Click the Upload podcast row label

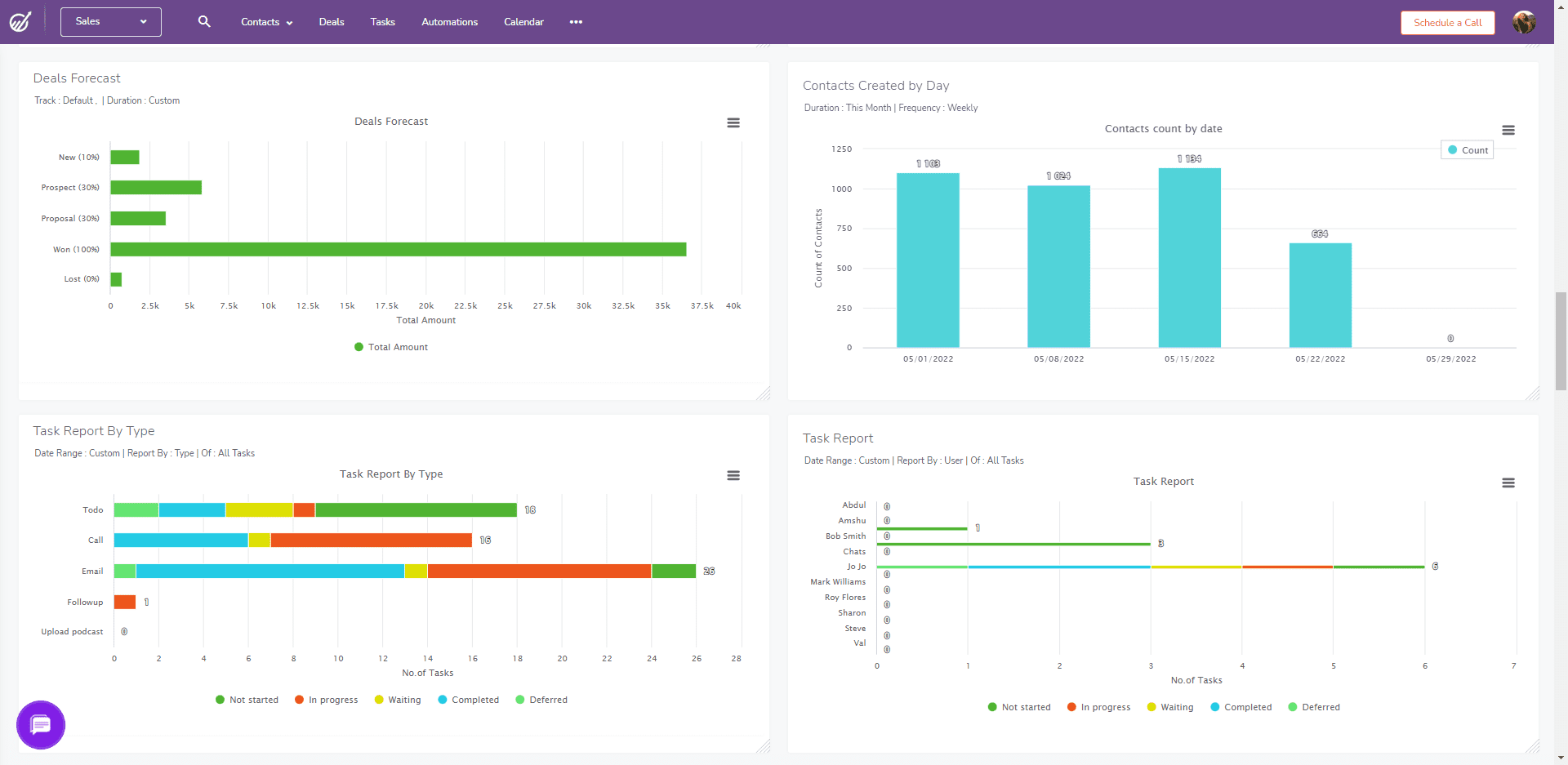pos(72,632)
